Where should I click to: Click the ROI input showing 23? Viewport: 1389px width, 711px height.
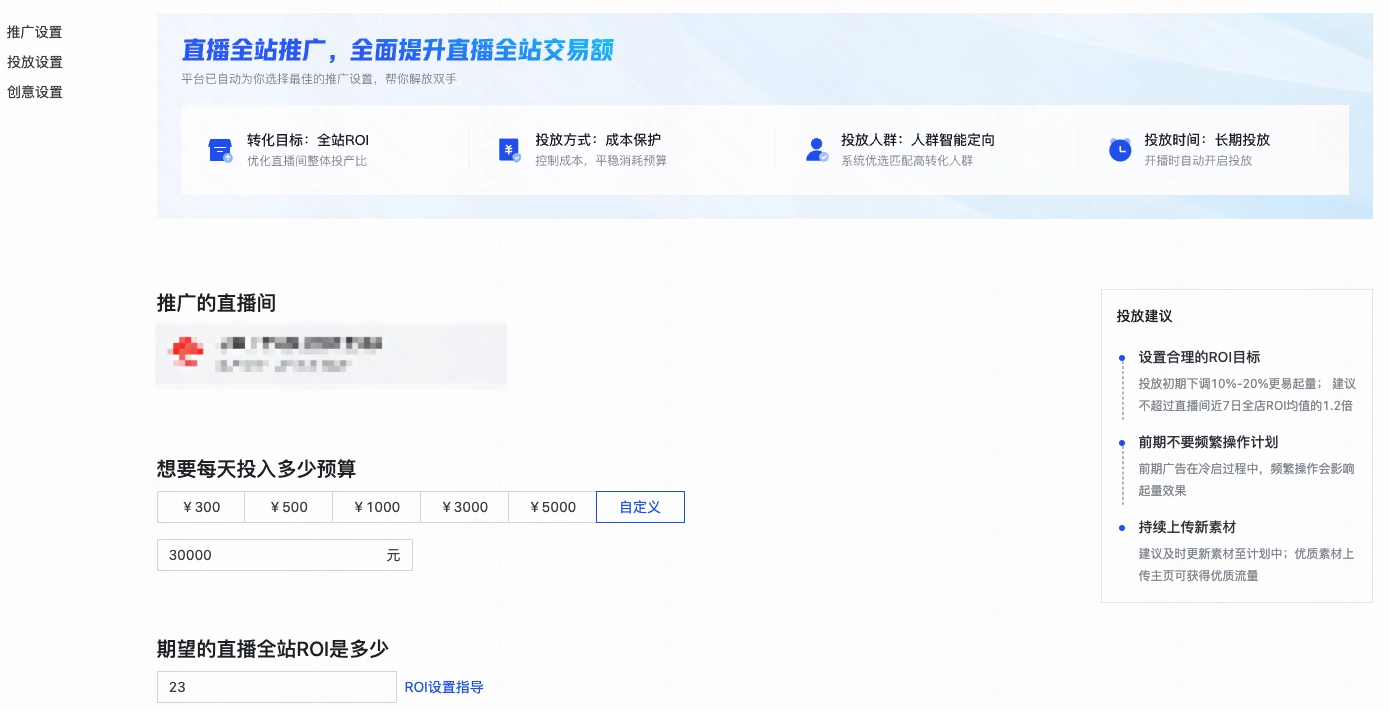point(277,687)
